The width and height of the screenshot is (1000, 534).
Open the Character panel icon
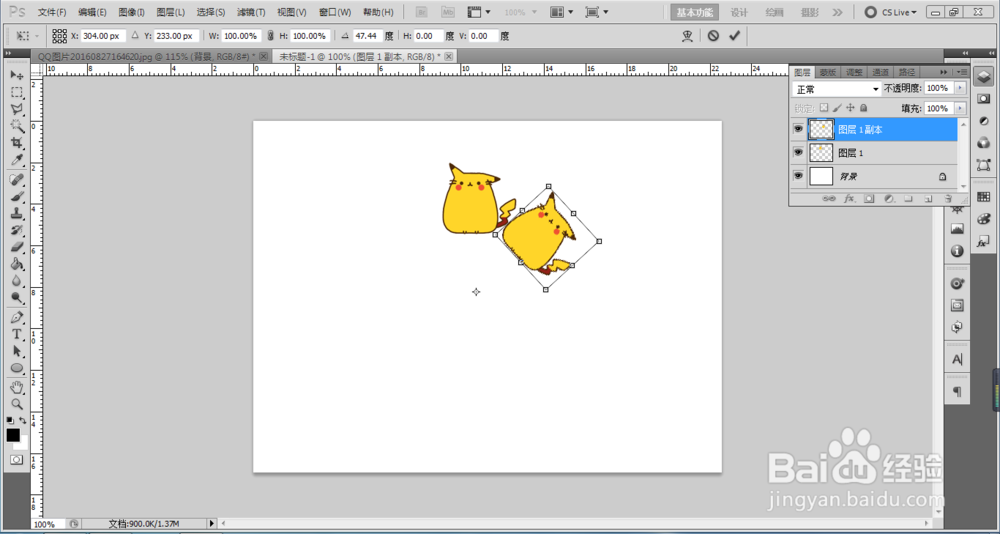click(x=957, y=360)
